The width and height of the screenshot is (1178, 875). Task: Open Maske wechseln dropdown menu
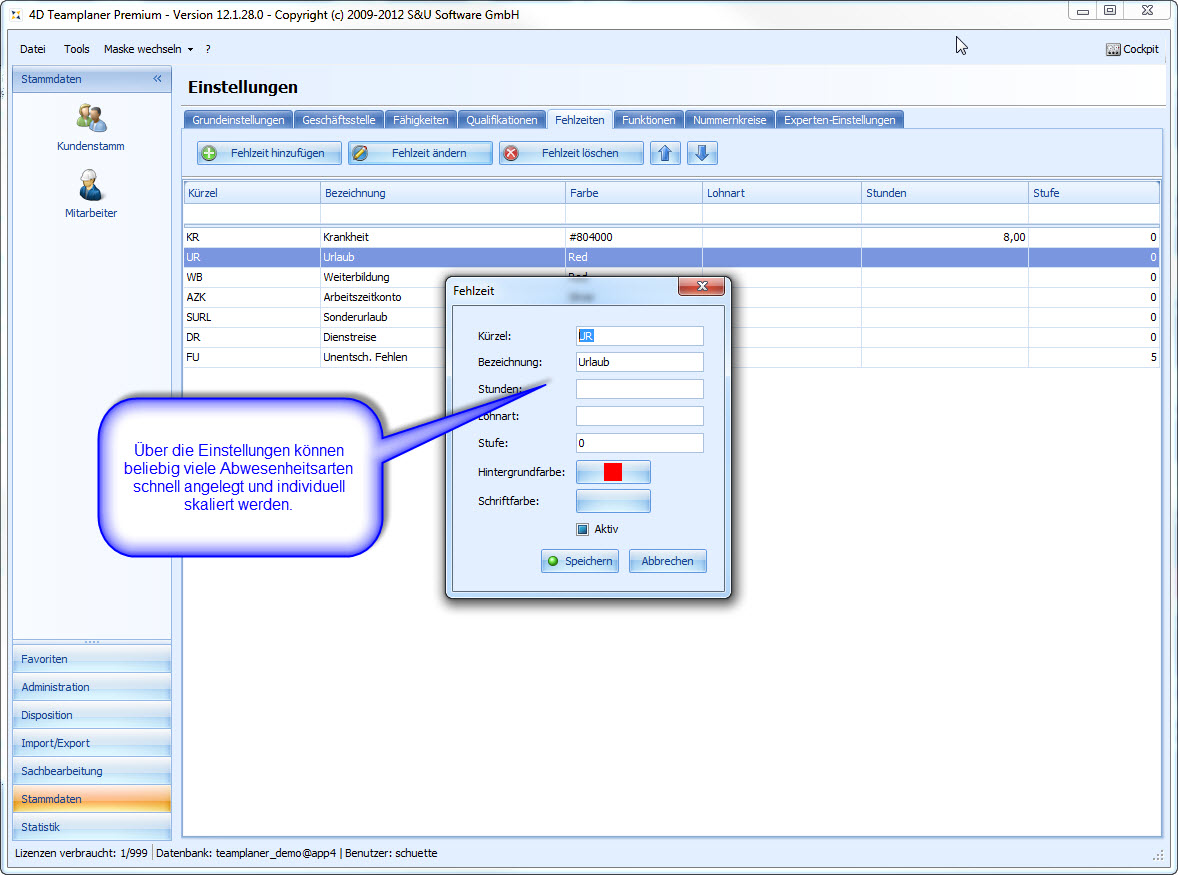(x=148, y=49)
